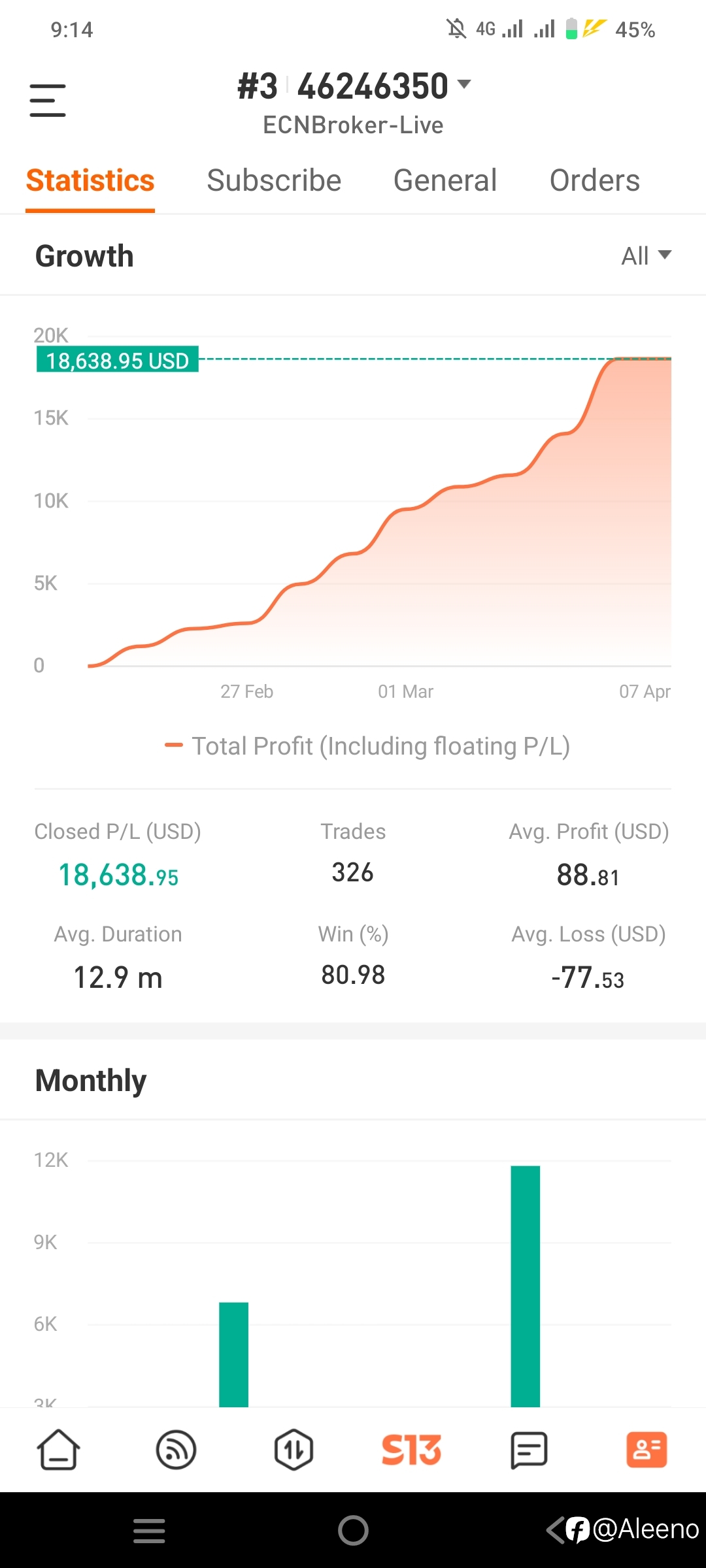Tap the Closed P/L value 18,638.95
The width and height of the screenshot is (706, 1568).
[118, 875]
